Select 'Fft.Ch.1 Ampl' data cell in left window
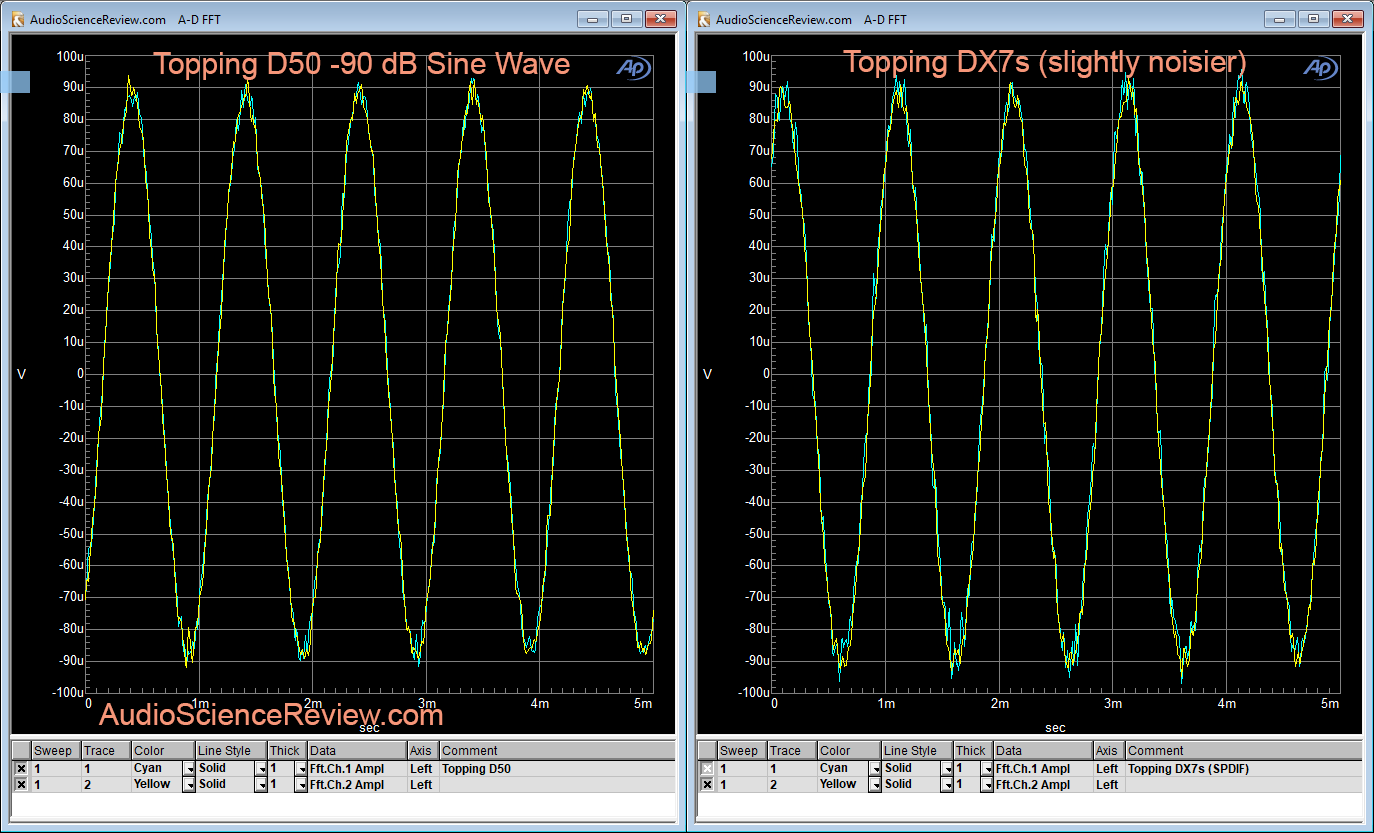This screenshot has height=833, width=1374. (357, 769)
